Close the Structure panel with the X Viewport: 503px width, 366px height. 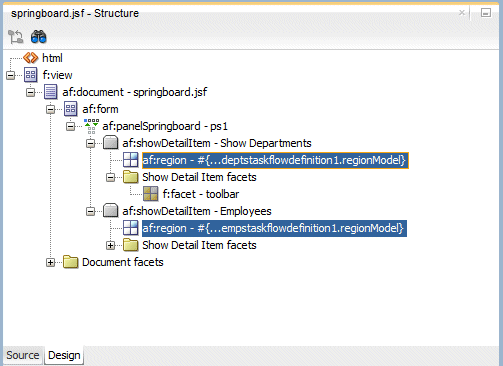462,13
